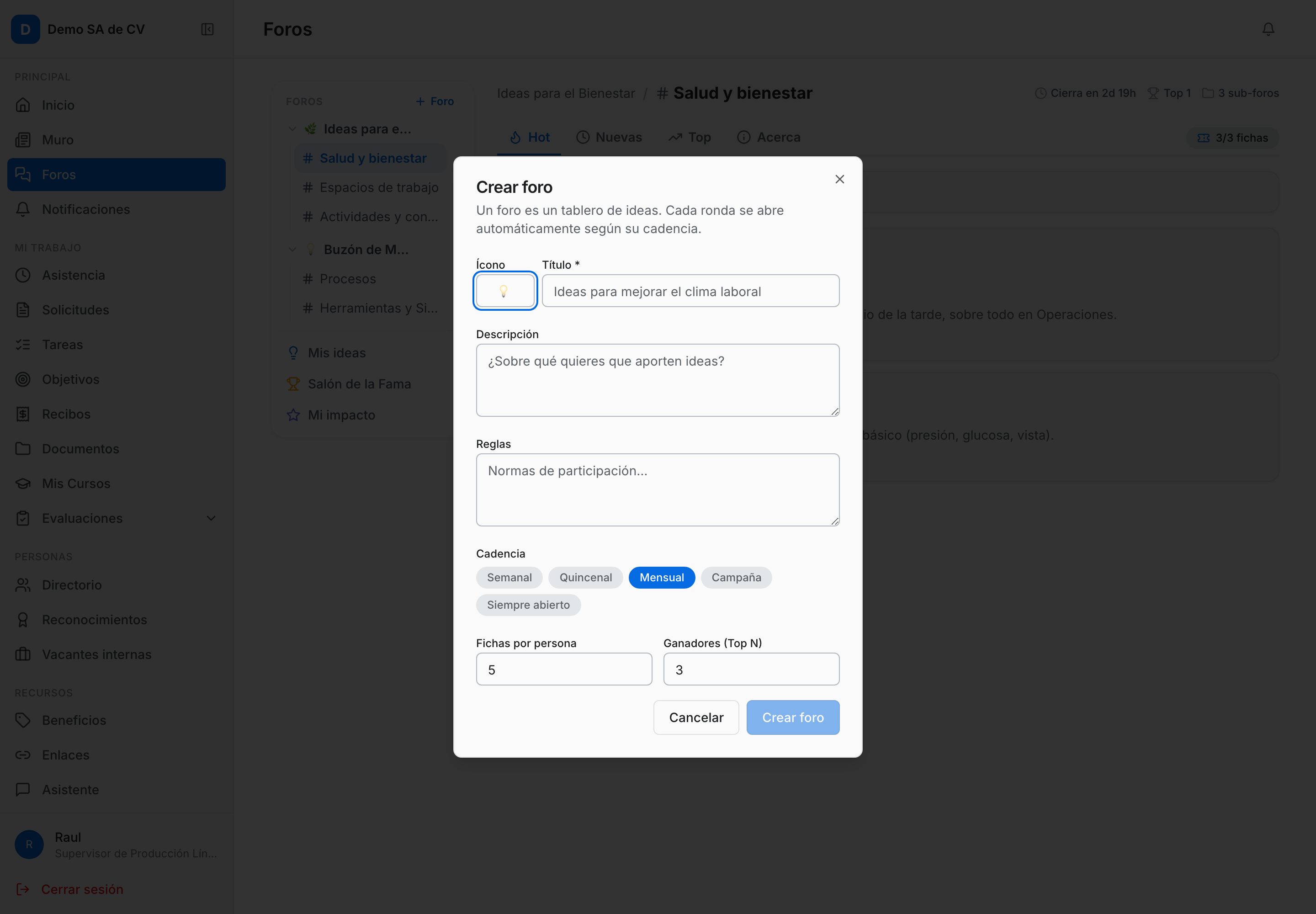Click the notifications bell icon in header
This screenshot has height=914, width=1316.
[x=1268, y=29]
